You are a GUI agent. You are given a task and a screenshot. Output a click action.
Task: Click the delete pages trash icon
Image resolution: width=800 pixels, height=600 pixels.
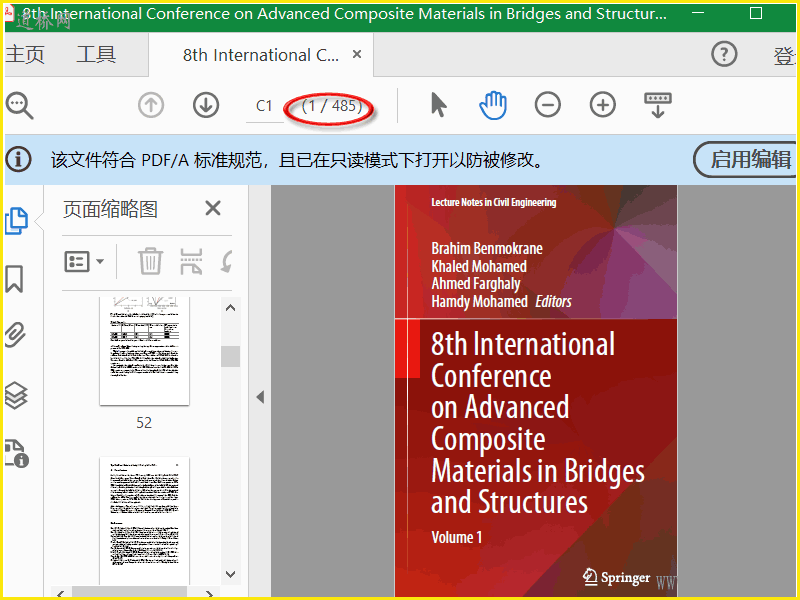tap(151, 261)
